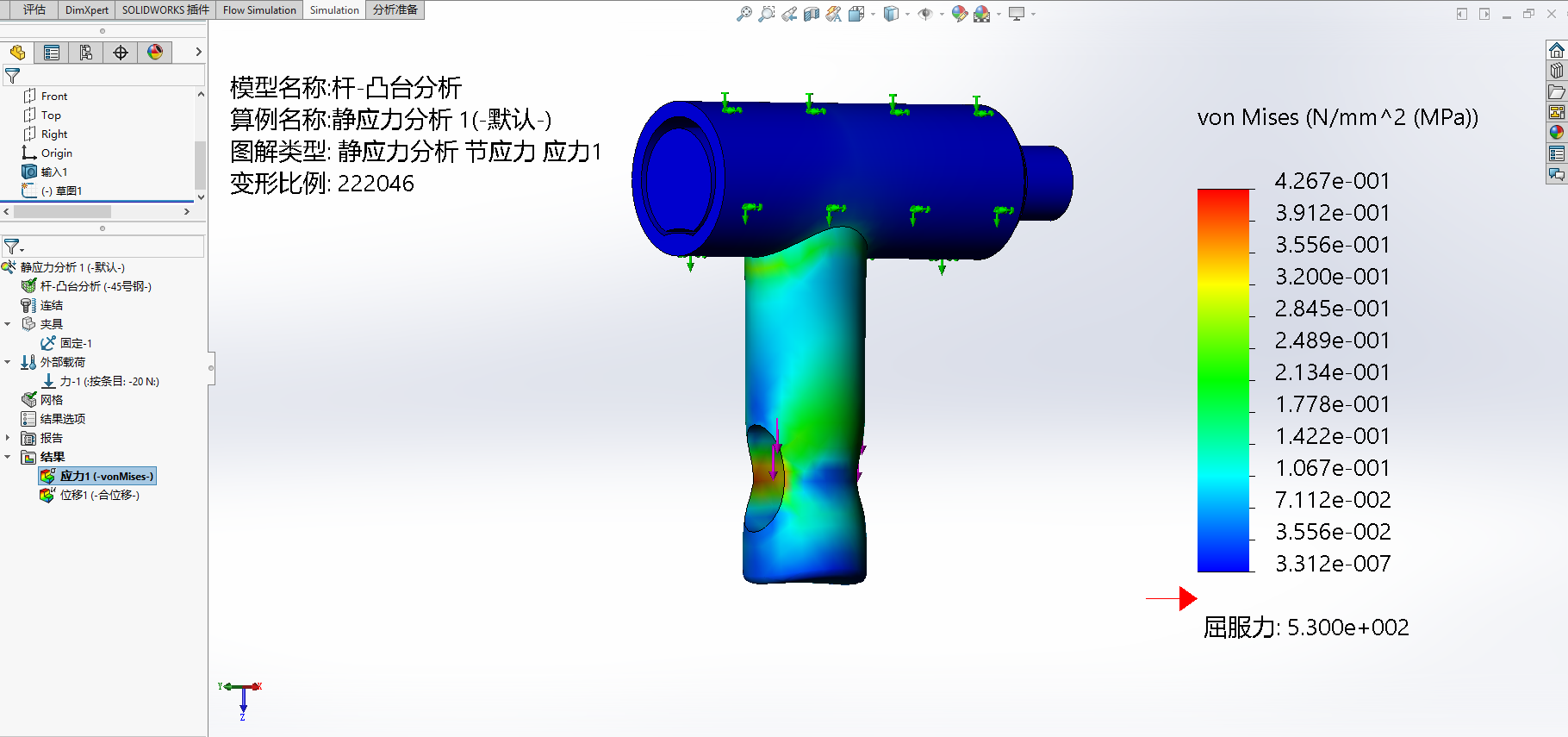The image size is (1568, 737).
Task: Select the 杆-凸台分析 (-45号钢-) part
Action: [x=87, y=286]
